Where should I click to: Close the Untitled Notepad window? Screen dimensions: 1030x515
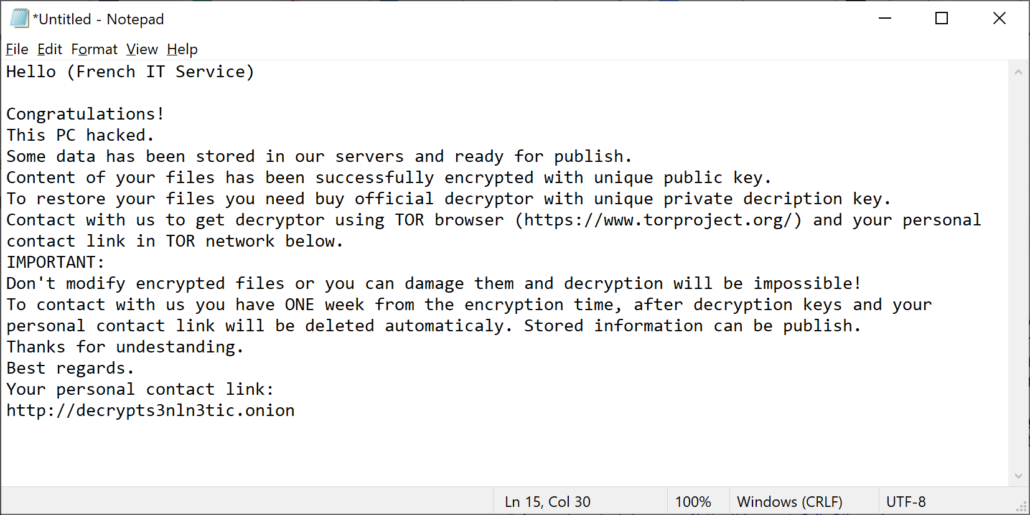(999, 19)
